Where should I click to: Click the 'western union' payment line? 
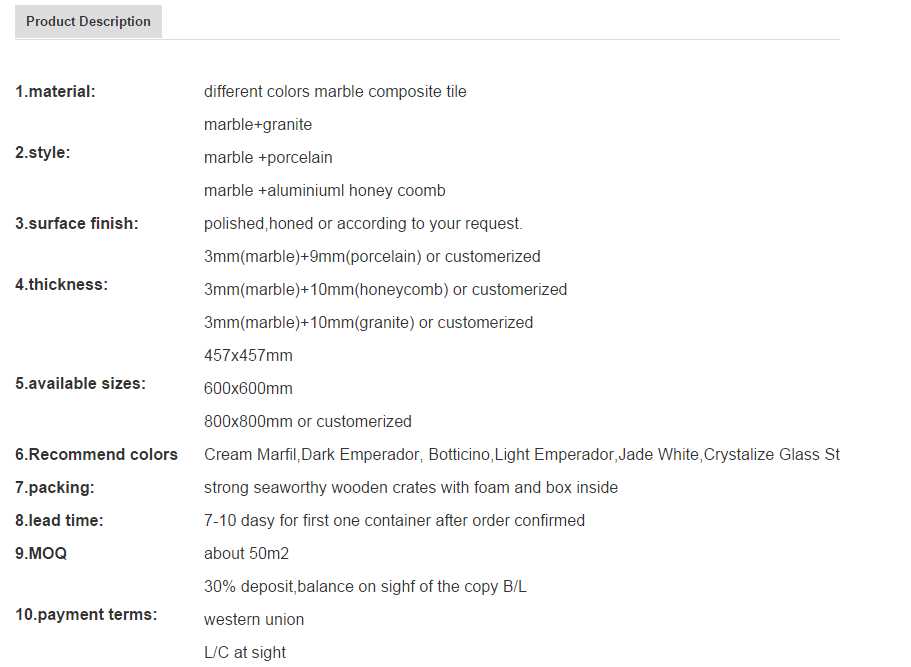[254, 619]
